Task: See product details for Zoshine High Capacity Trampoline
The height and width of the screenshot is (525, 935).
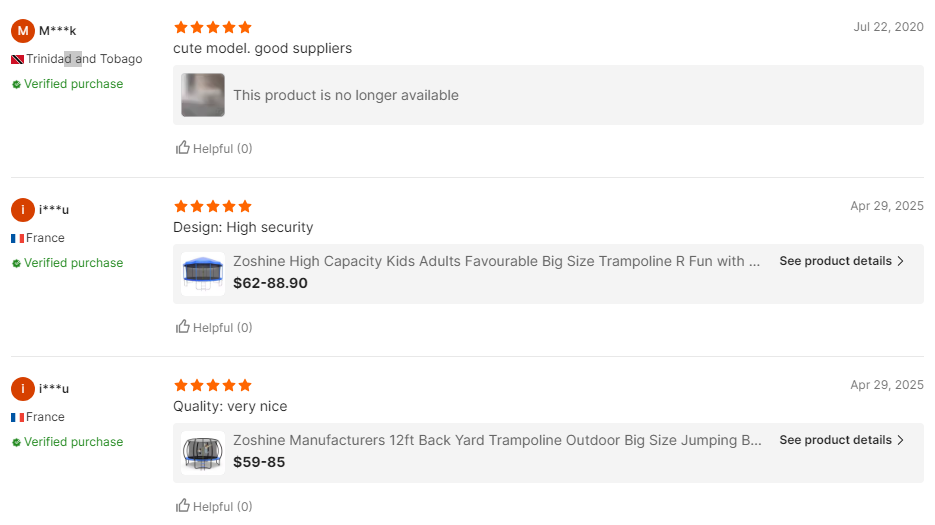Action: click(x=835, y=261)
